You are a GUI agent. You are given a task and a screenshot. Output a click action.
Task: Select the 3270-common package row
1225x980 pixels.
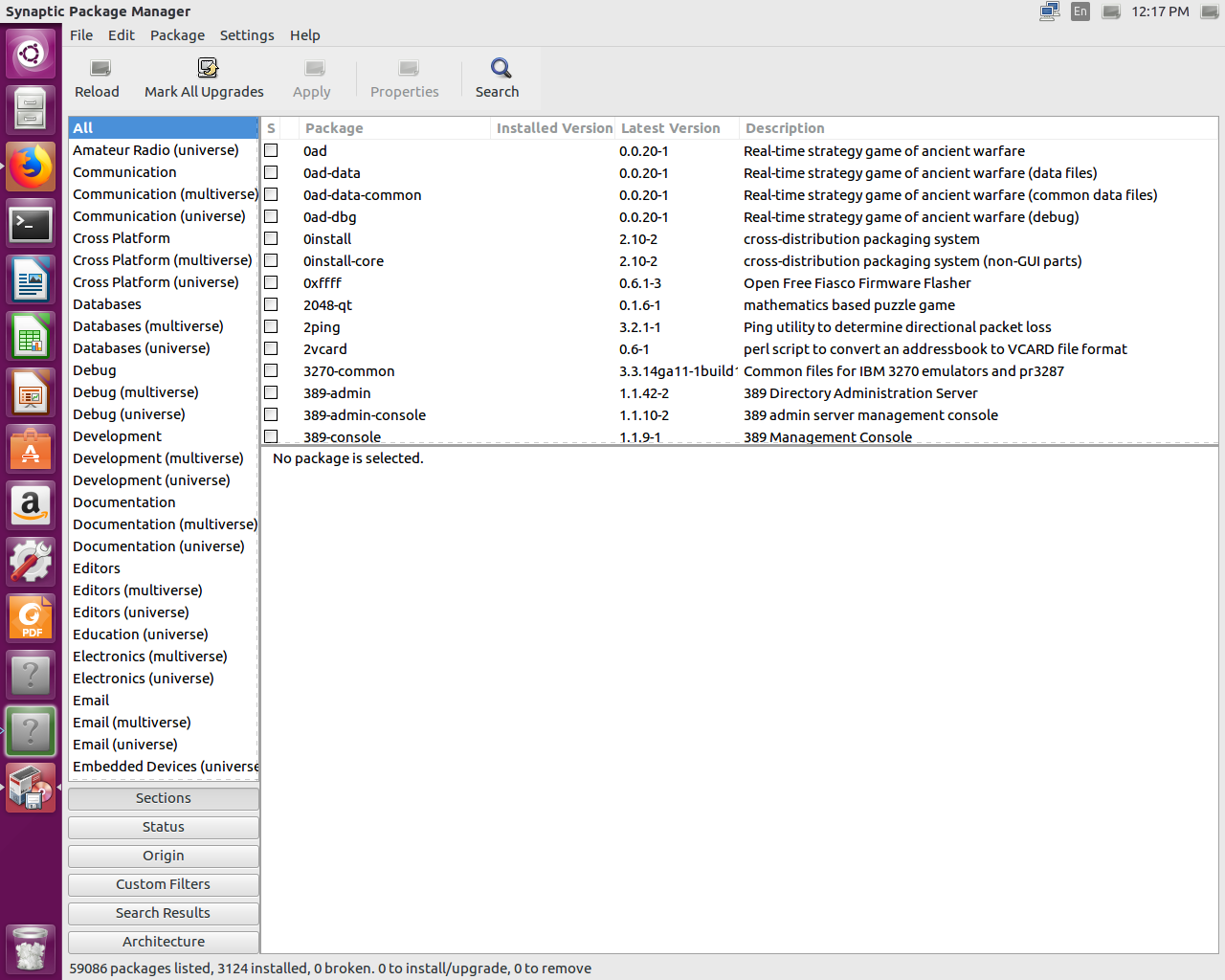740,371
